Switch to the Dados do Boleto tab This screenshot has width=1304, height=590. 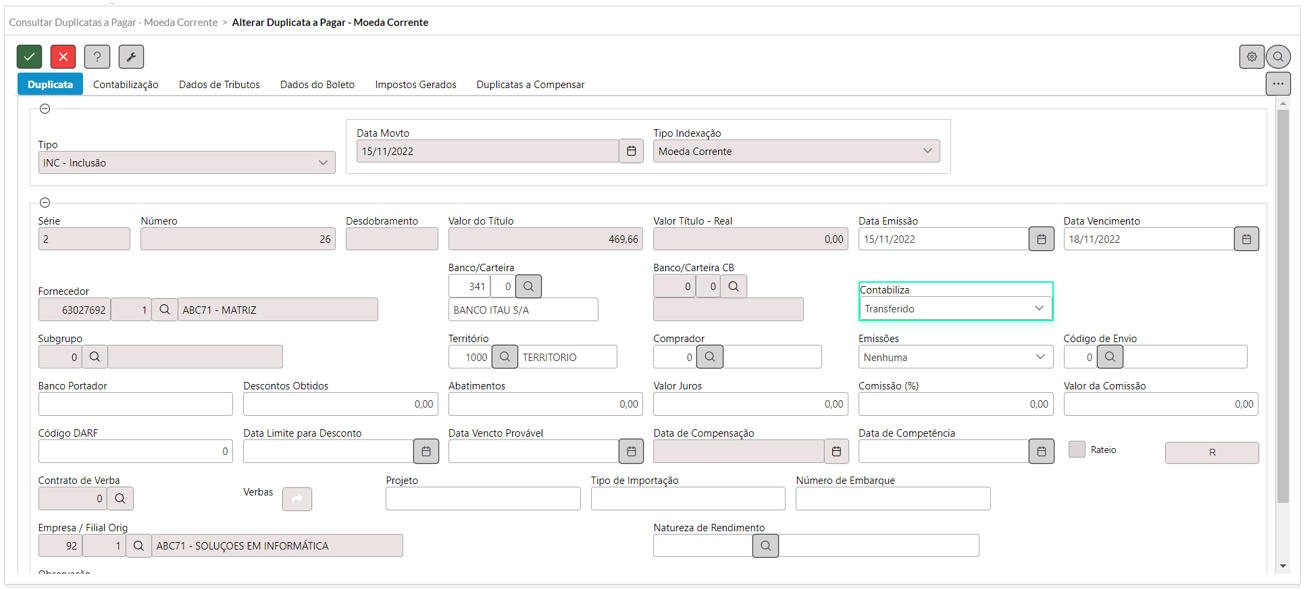(317, 85)
